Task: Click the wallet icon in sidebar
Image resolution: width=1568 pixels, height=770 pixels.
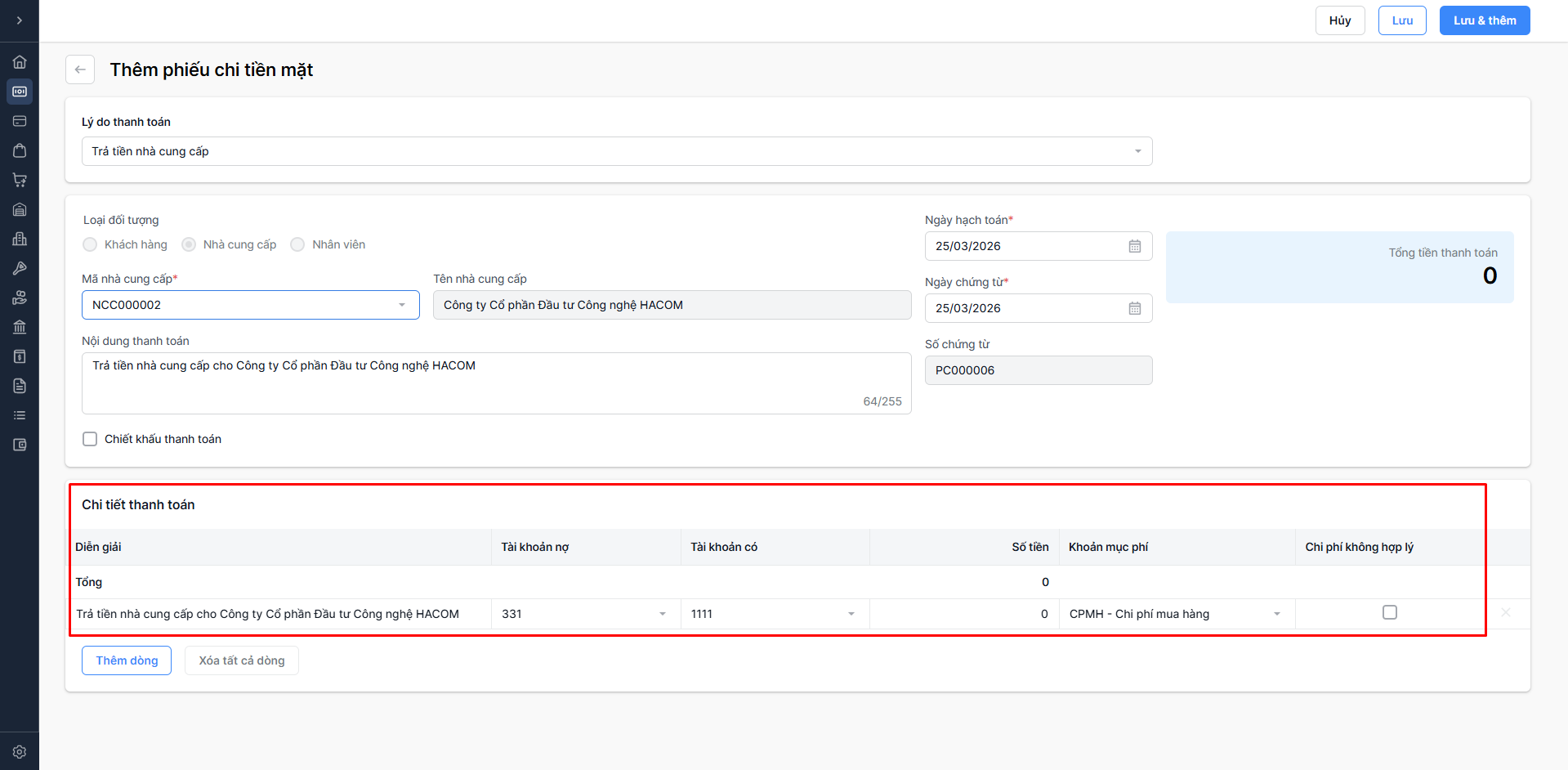Action: click(20, 445)
